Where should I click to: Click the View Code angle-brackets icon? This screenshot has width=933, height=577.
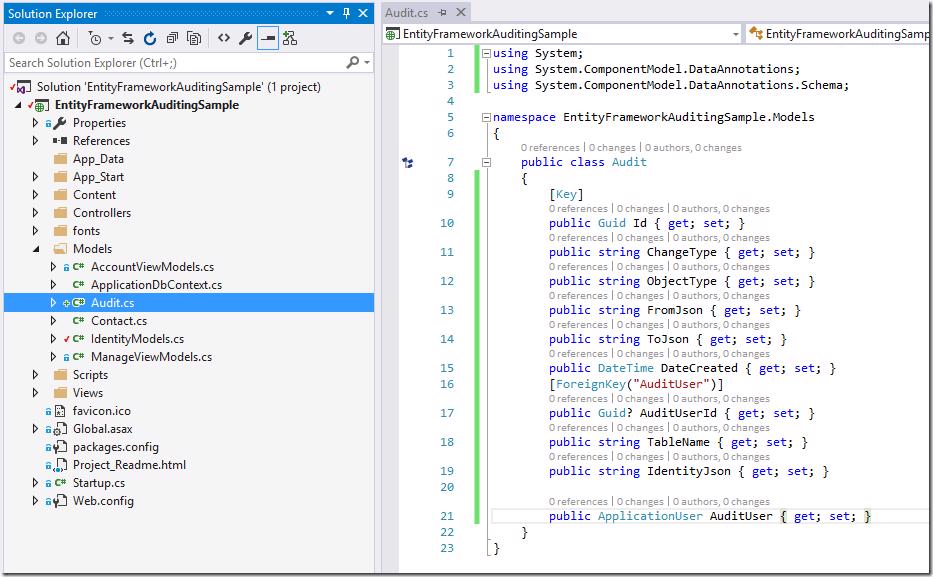(224, 38)
